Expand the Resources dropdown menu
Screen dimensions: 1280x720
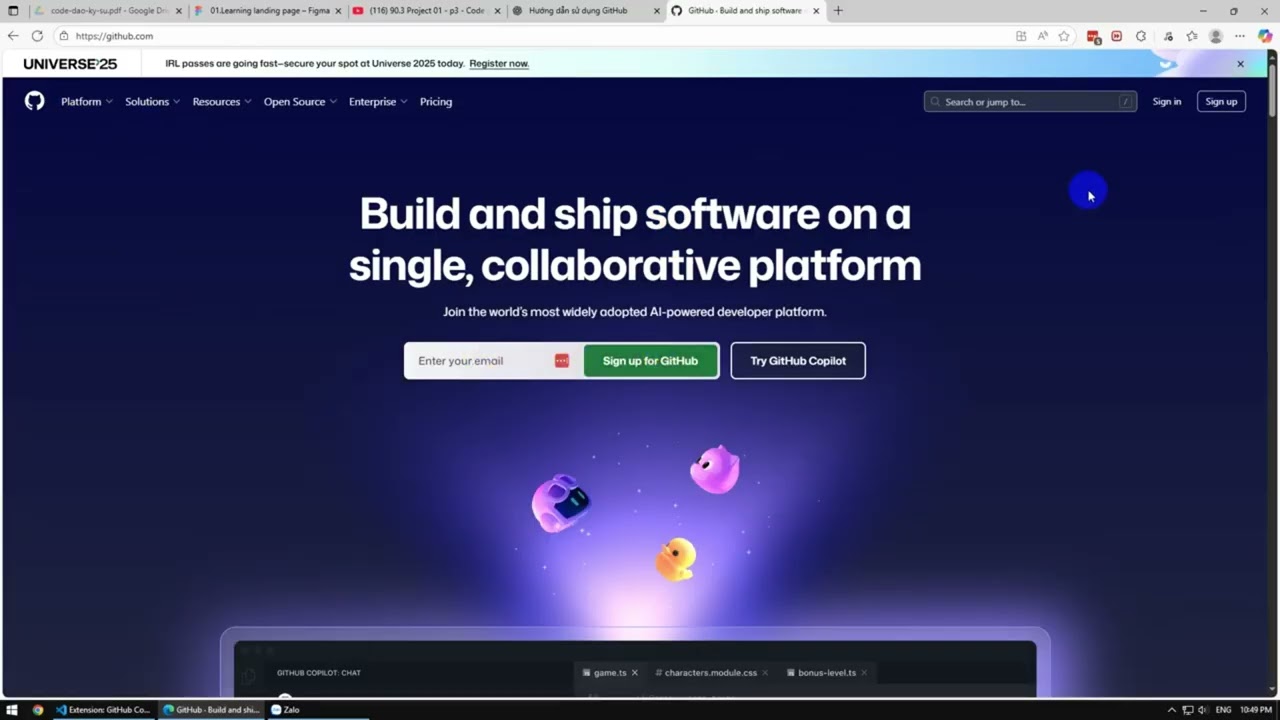(x=222, y=102)
